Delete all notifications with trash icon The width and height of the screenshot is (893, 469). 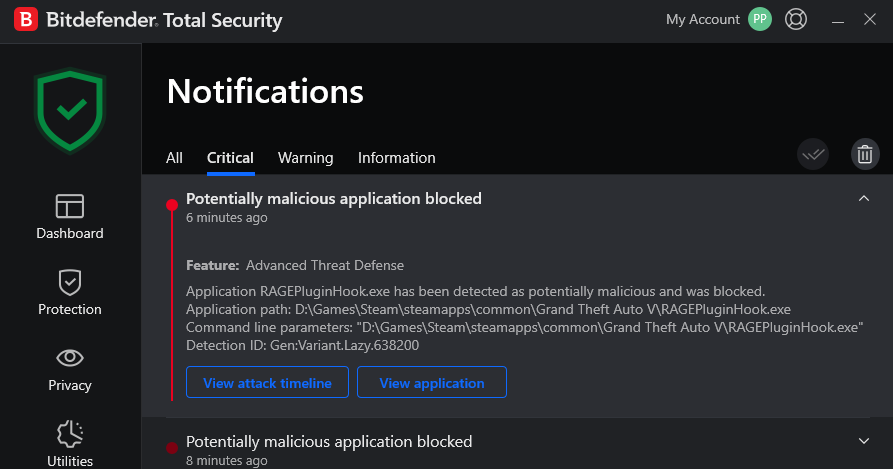pos(864,154)
